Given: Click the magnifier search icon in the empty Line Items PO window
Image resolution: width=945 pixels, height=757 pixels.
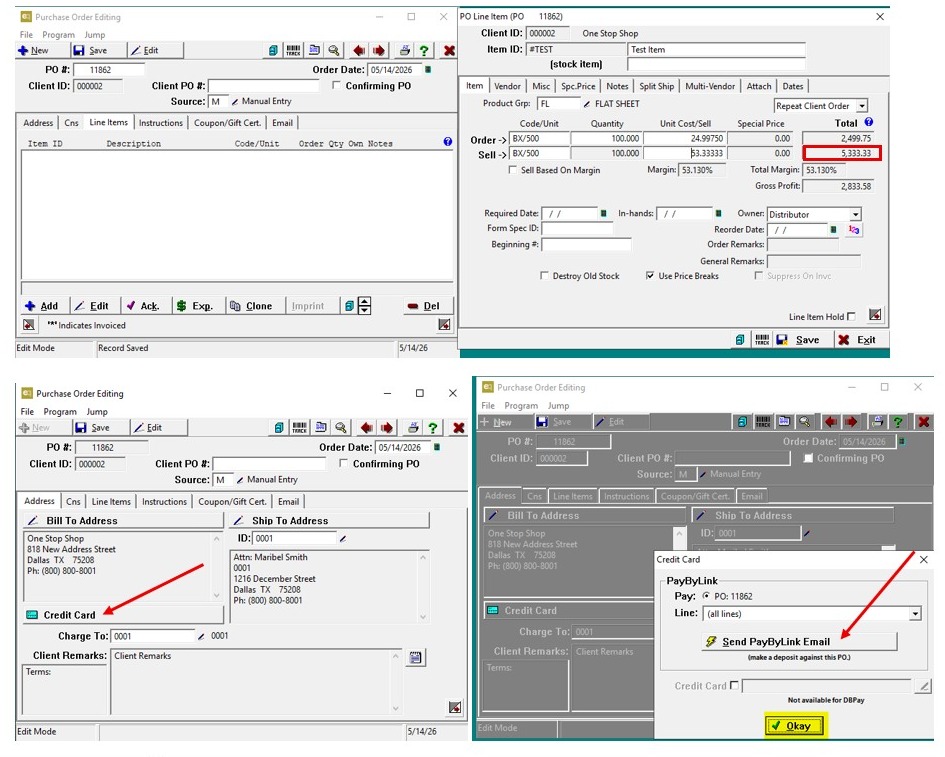Looking at the screenshot, I should (x=333, y=51).
